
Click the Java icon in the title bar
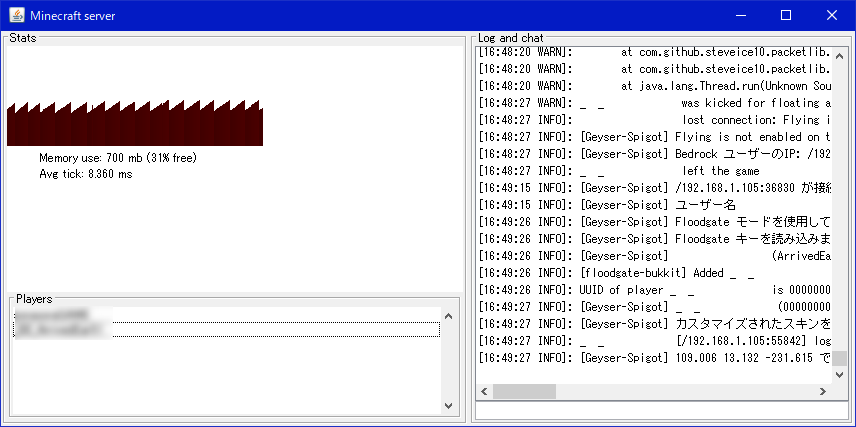pos(16,15)
